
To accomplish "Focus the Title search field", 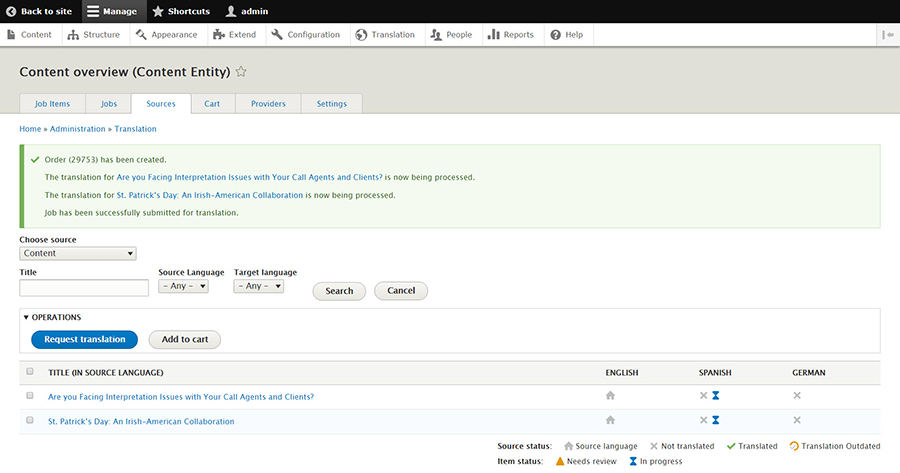I will click(x=84, y=288).
